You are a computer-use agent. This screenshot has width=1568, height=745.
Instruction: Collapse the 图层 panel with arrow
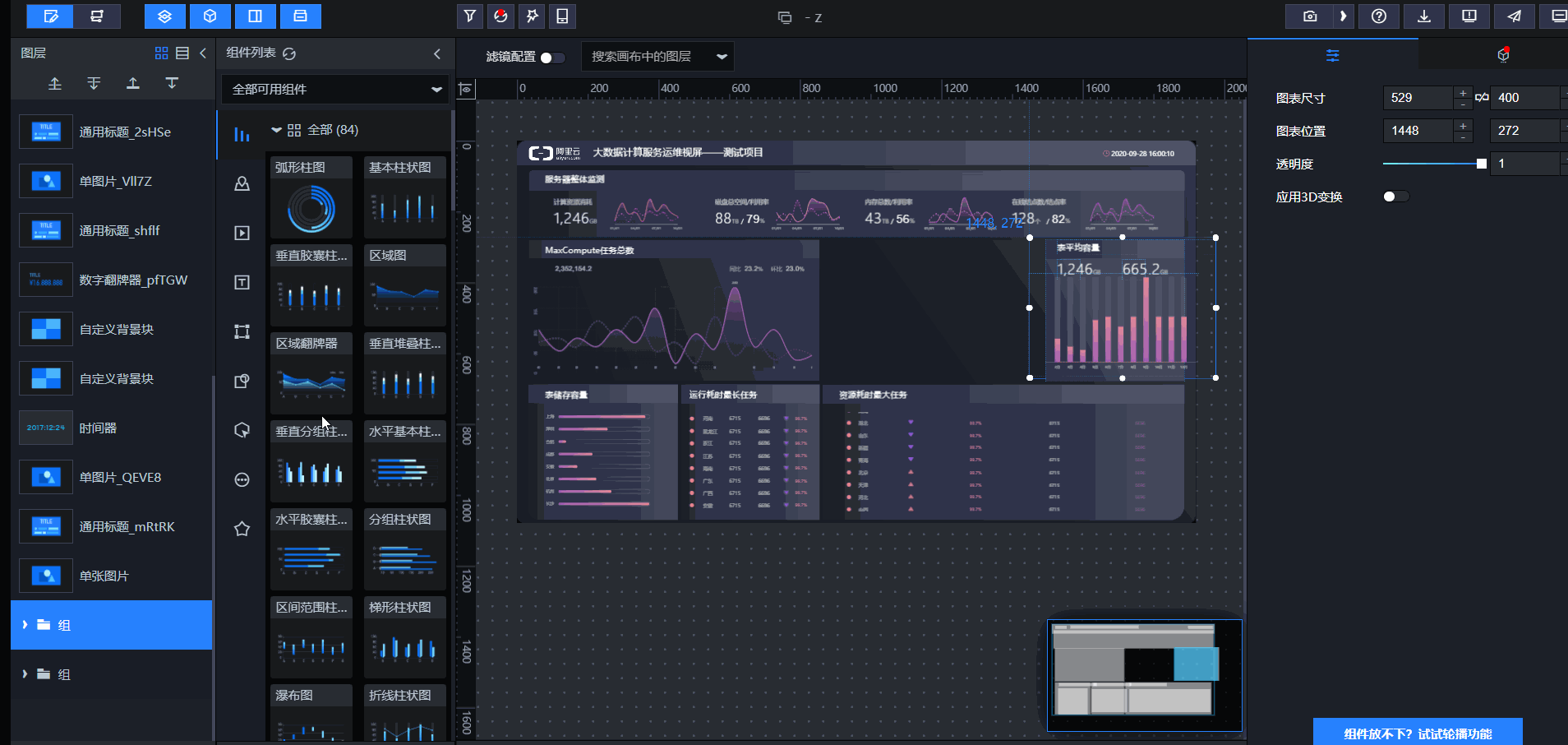(x=203, y=53)
